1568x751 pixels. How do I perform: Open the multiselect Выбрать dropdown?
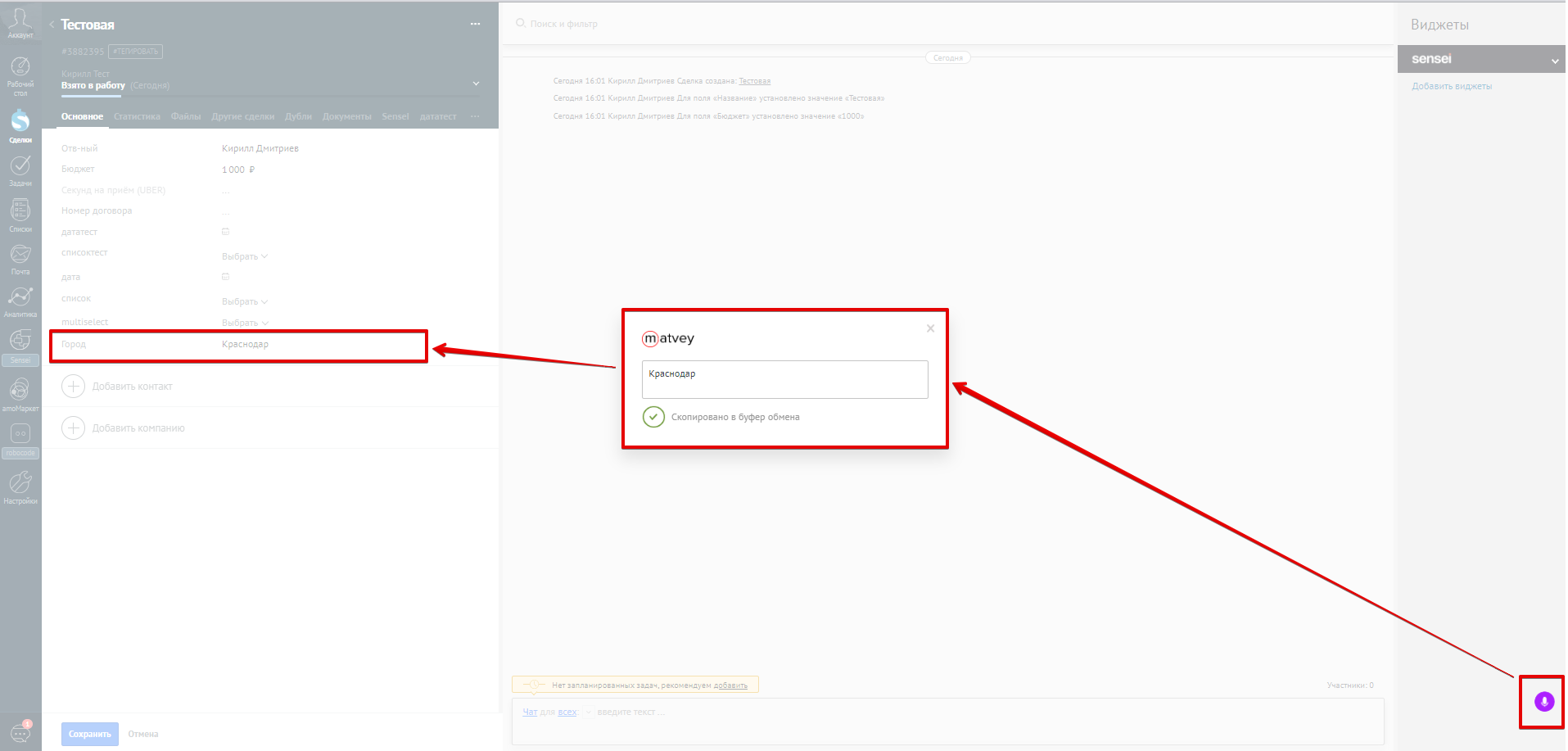click(x=245, y=323)
